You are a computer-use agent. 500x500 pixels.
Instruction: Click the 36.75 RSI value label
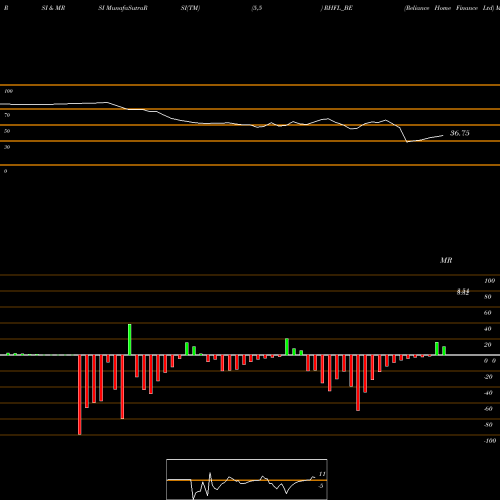pyautogui.click(x=460, y=133)
